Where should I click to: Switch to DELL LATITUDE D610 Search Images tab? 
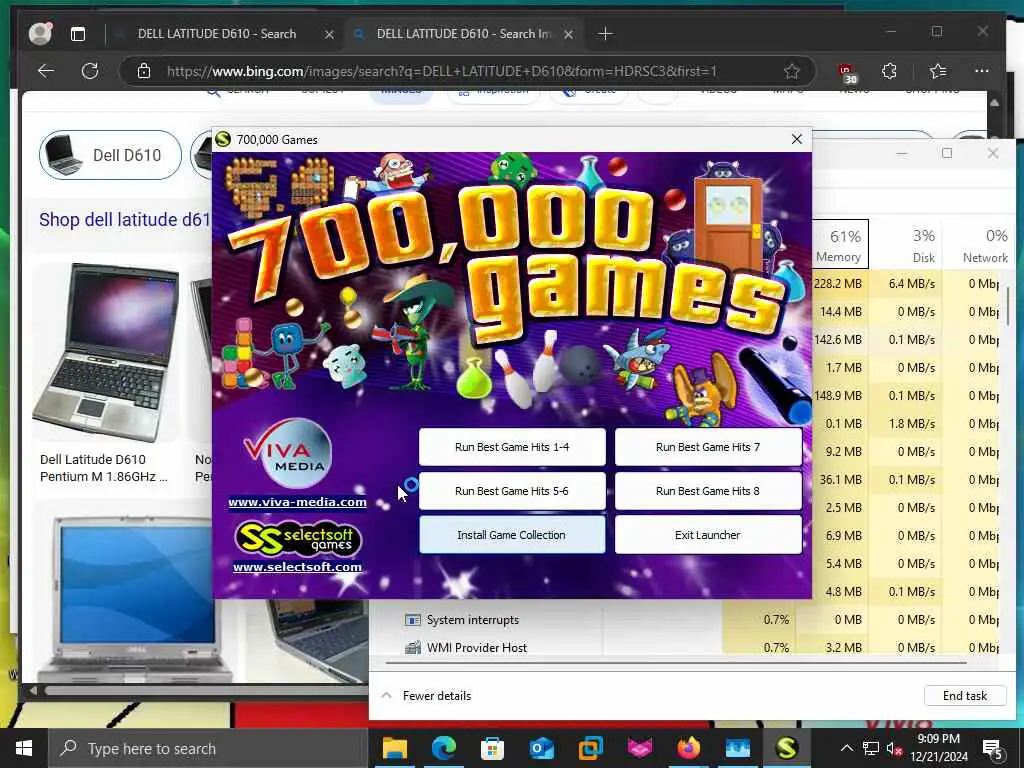point(464,34)
